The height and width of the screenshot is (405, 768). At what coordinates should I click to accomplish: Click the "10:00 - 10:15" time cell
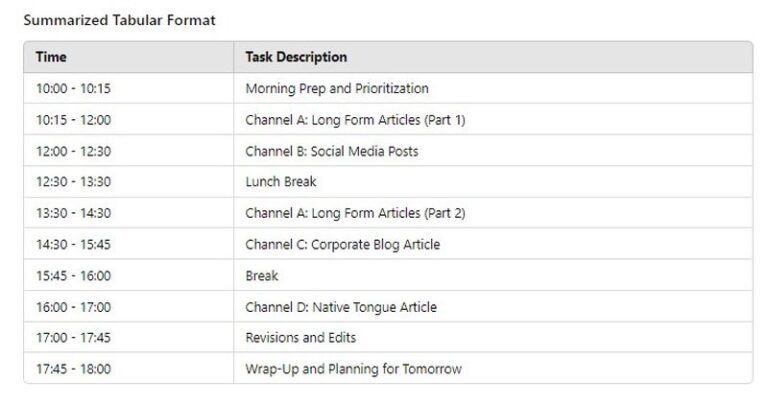pos(73,88)
